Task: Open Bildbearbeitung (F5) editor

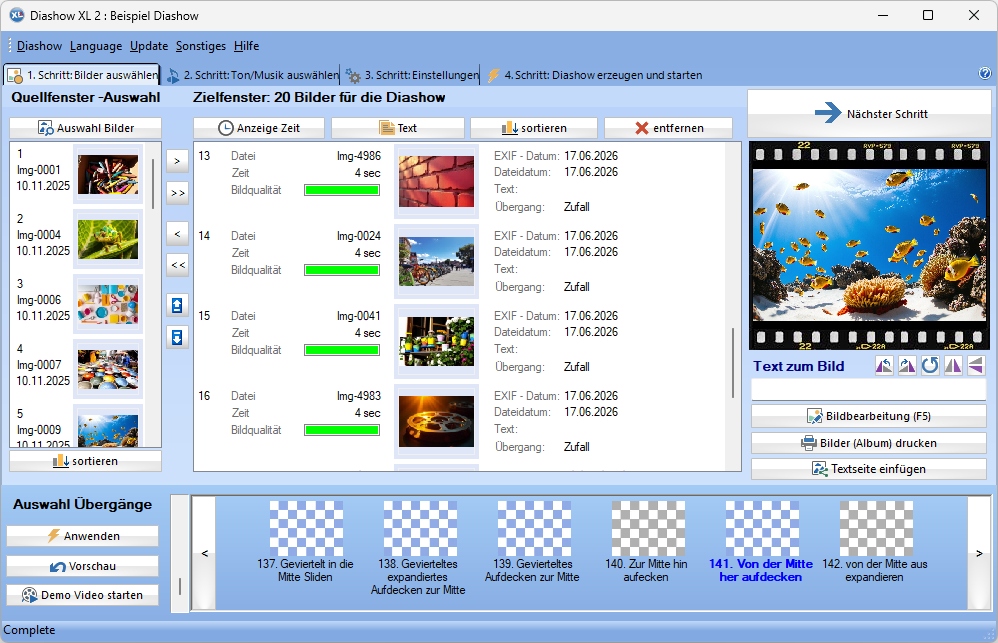Action: point(869,416)
